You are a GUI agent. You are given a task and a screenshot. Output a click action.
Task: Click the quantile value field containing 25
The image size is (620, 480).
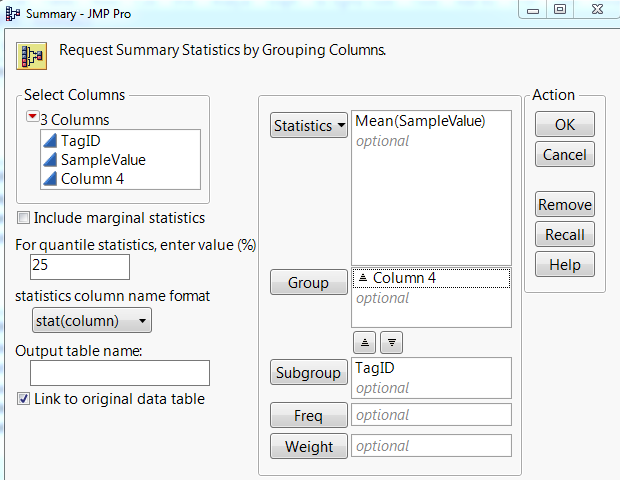(x=80, y=266)
